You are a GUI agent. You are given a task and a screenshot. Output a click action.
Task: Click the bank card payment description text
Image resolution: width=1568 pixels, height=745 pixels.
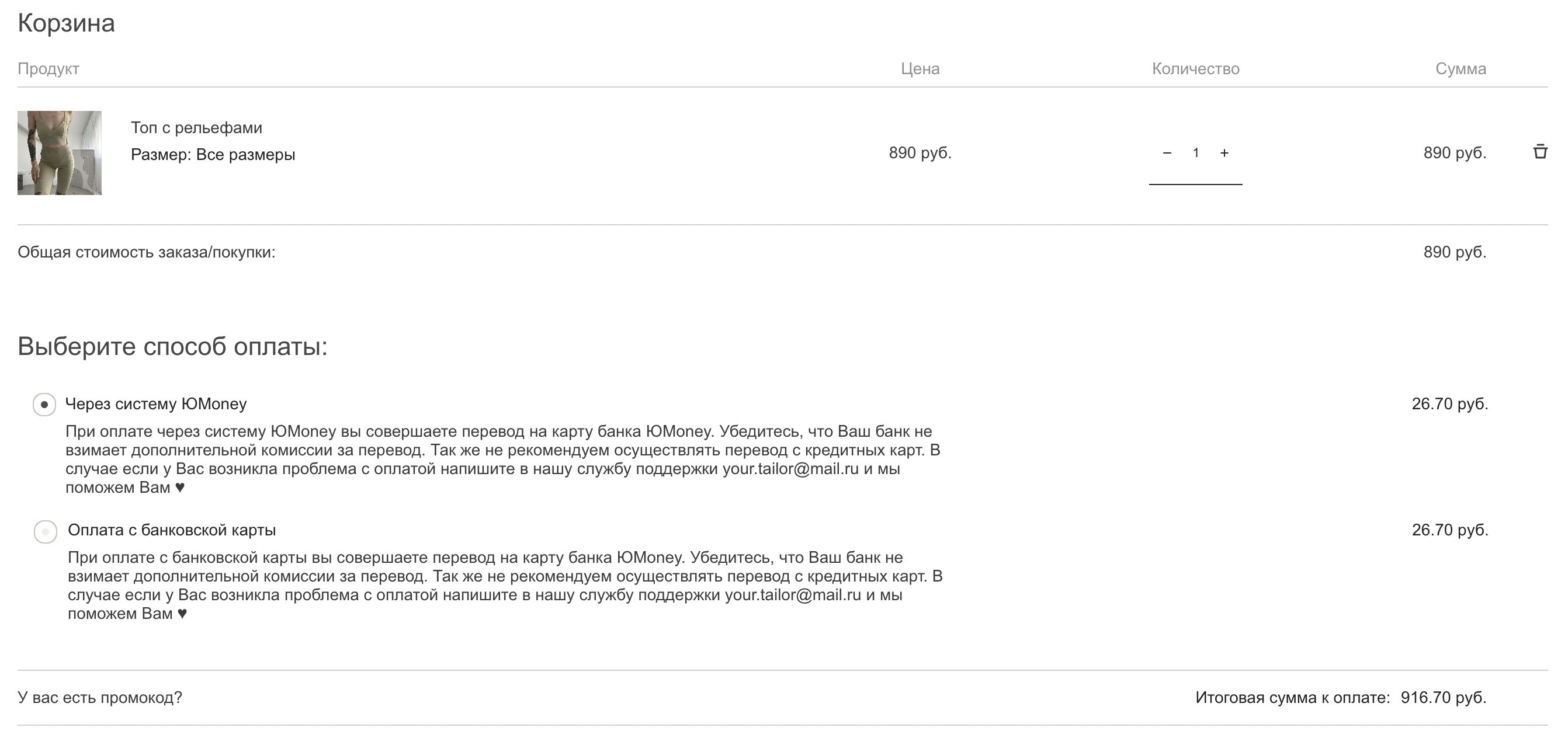(505, 585)
